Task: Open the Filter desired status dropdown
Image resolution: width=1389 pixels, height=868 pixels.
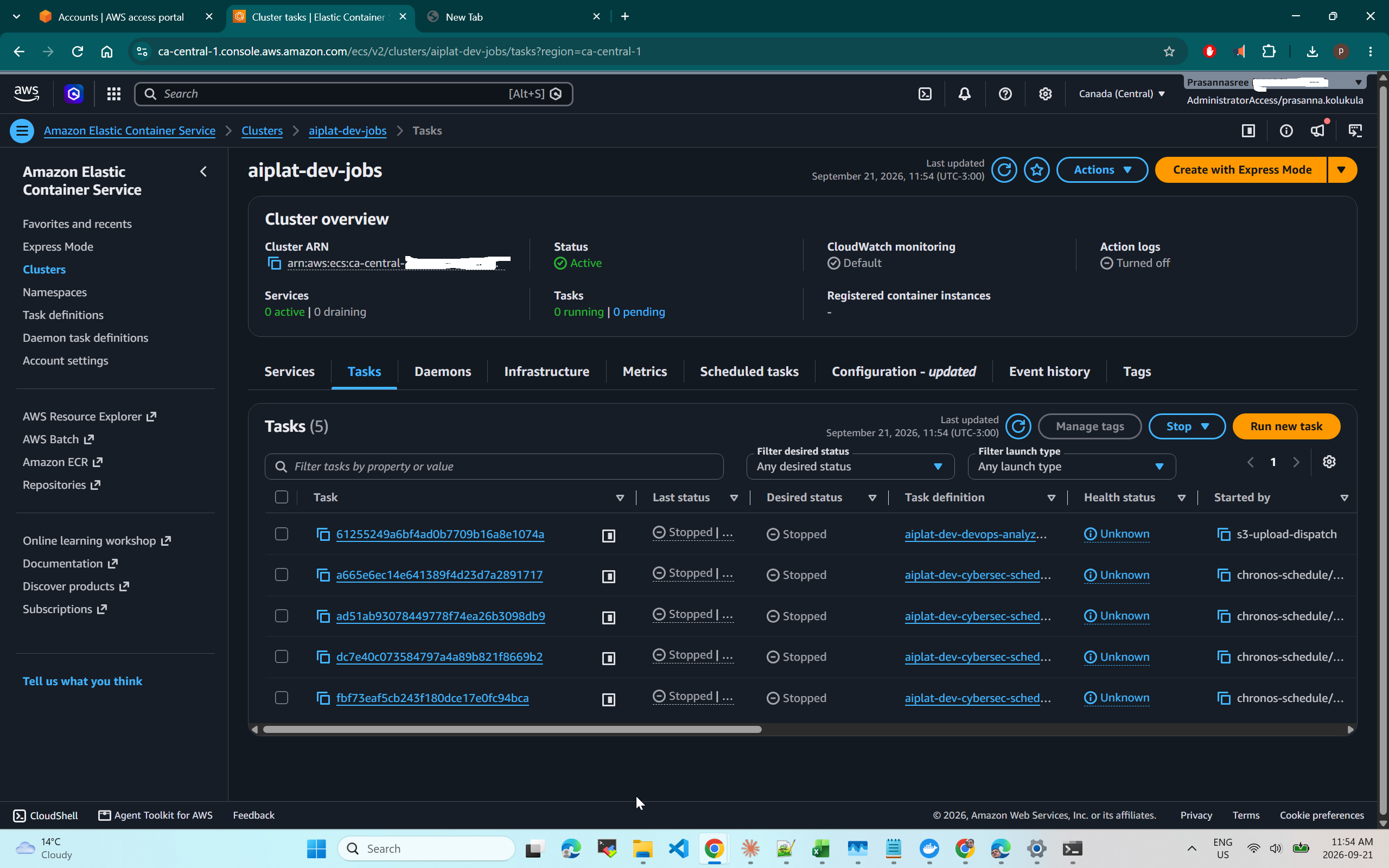Action: coord(850,467)
